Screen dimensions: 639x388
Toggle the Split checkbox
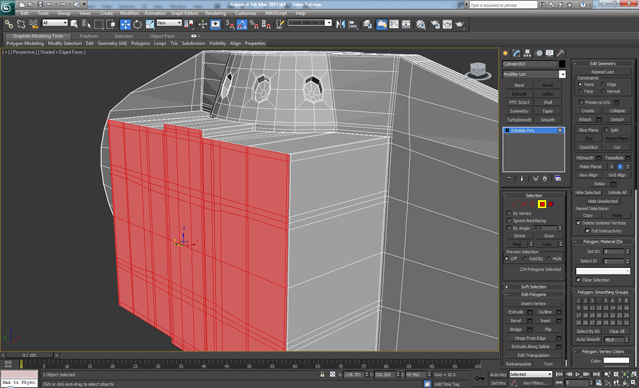[x=606, y=130]
